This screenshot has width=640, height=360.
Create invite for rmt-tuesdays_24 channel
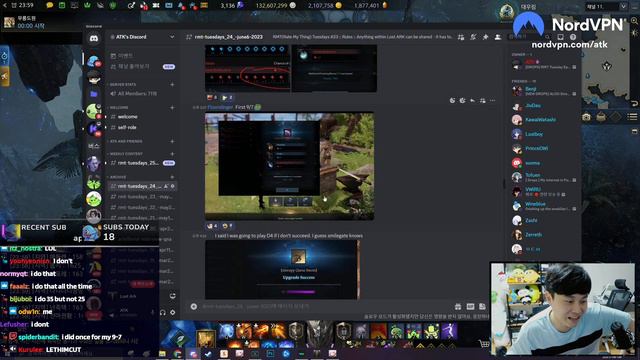click(x=166, y=186)
